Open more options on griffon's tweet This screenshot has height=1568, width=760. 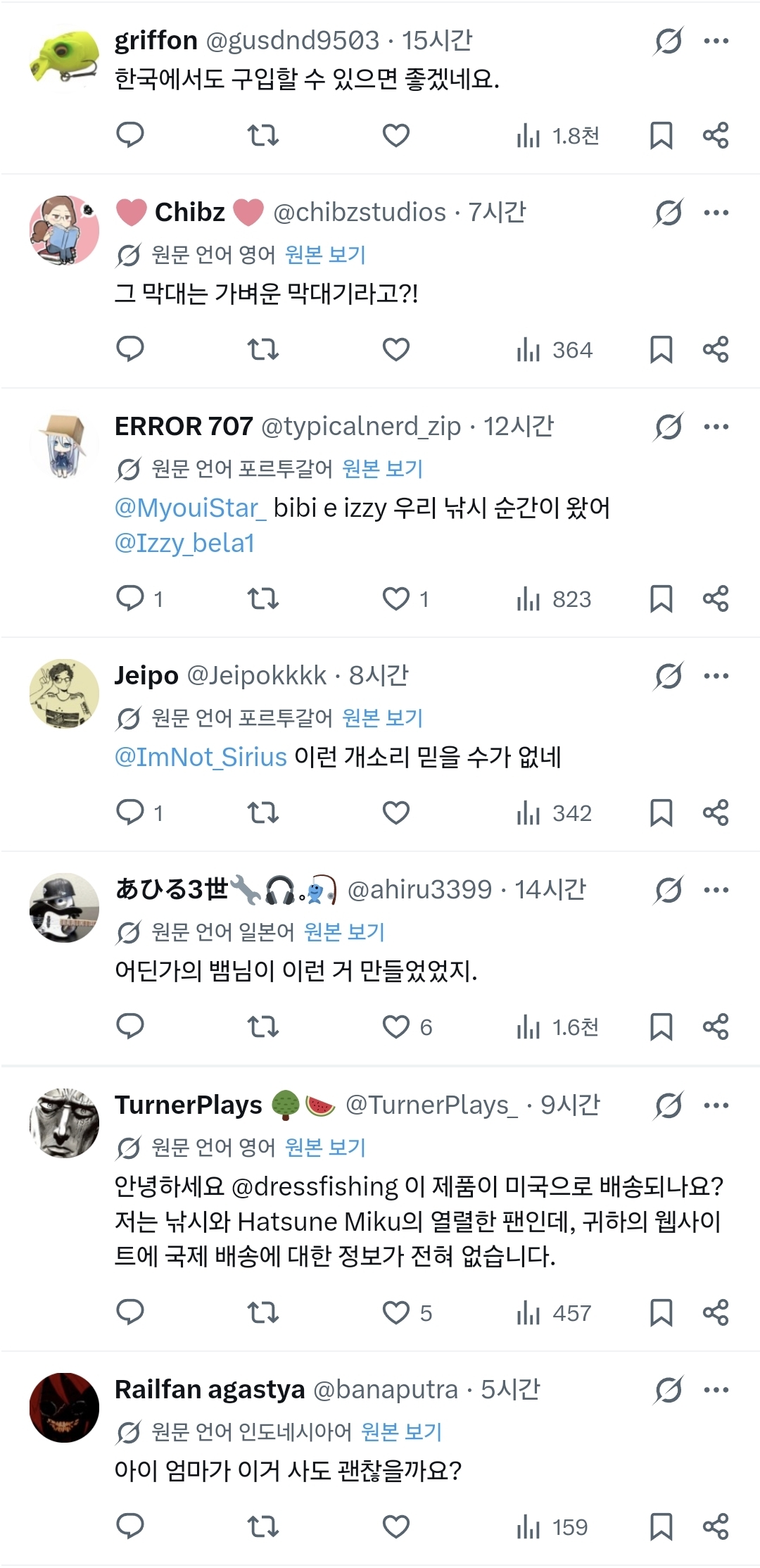tap(716, 41)
